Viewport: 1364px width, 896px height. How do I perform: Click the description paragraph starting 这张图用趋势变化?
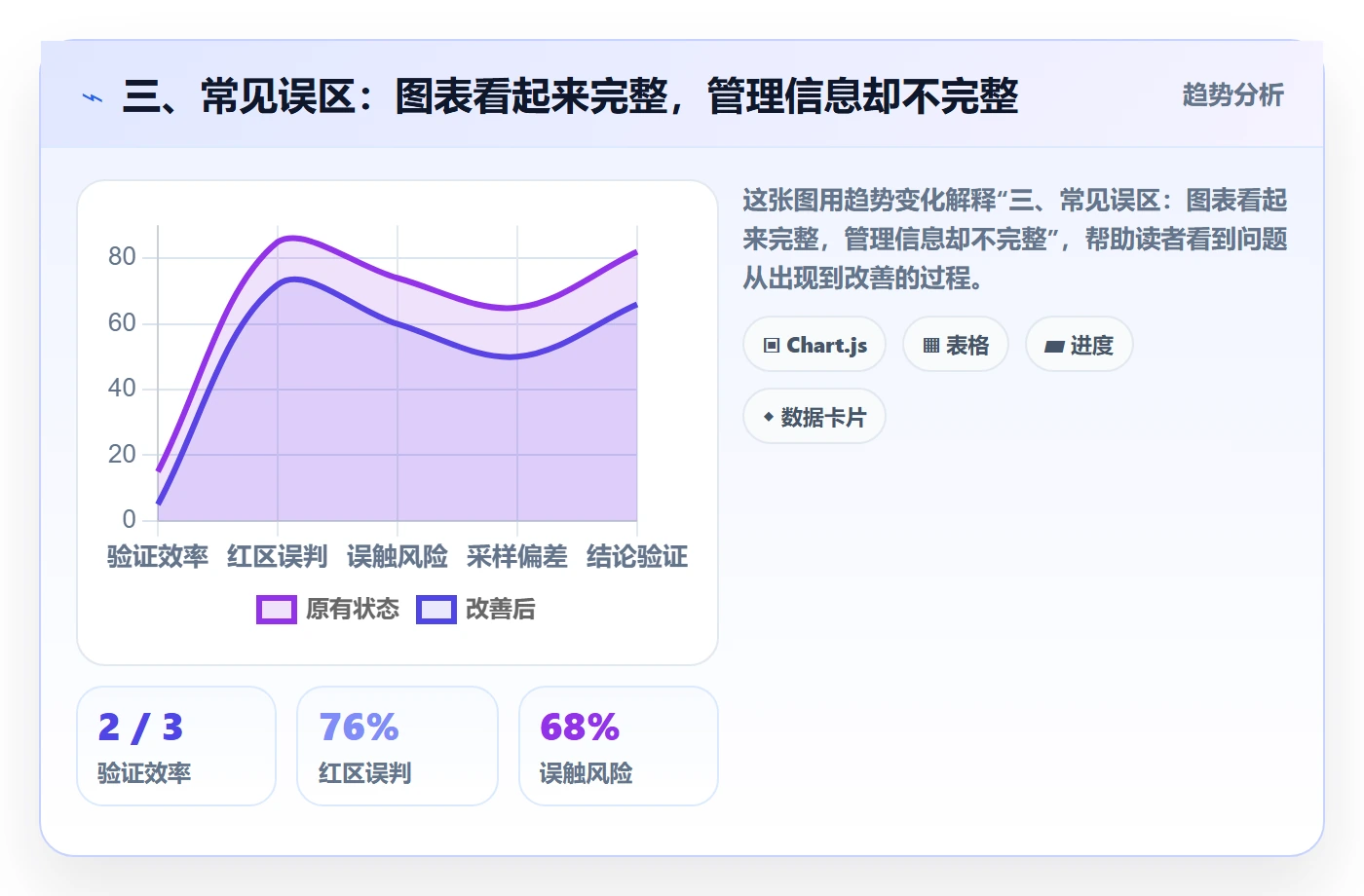coord(1015,240)
